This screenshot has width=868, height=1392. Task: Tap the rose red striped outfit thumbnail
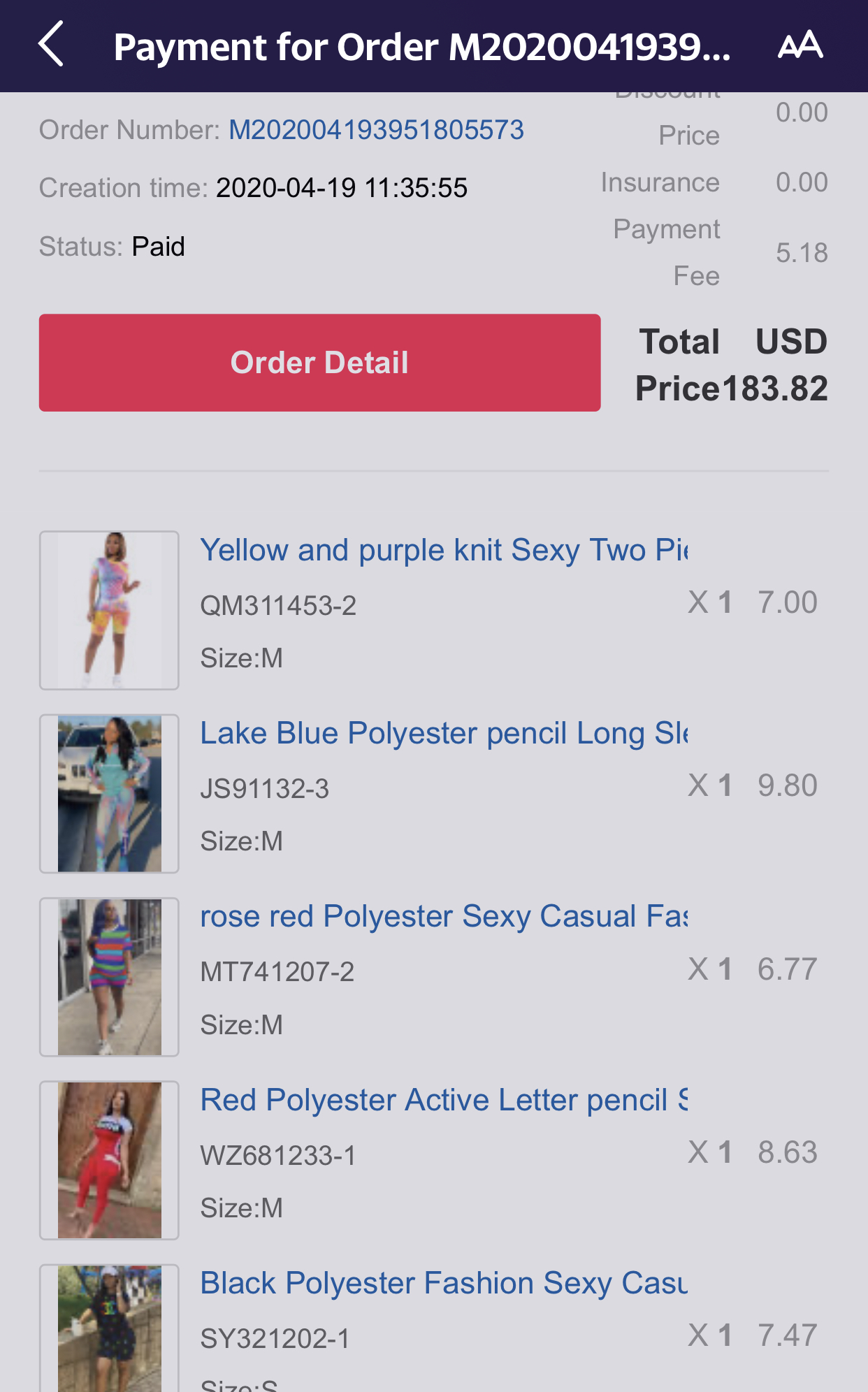[x=109, y=977]
